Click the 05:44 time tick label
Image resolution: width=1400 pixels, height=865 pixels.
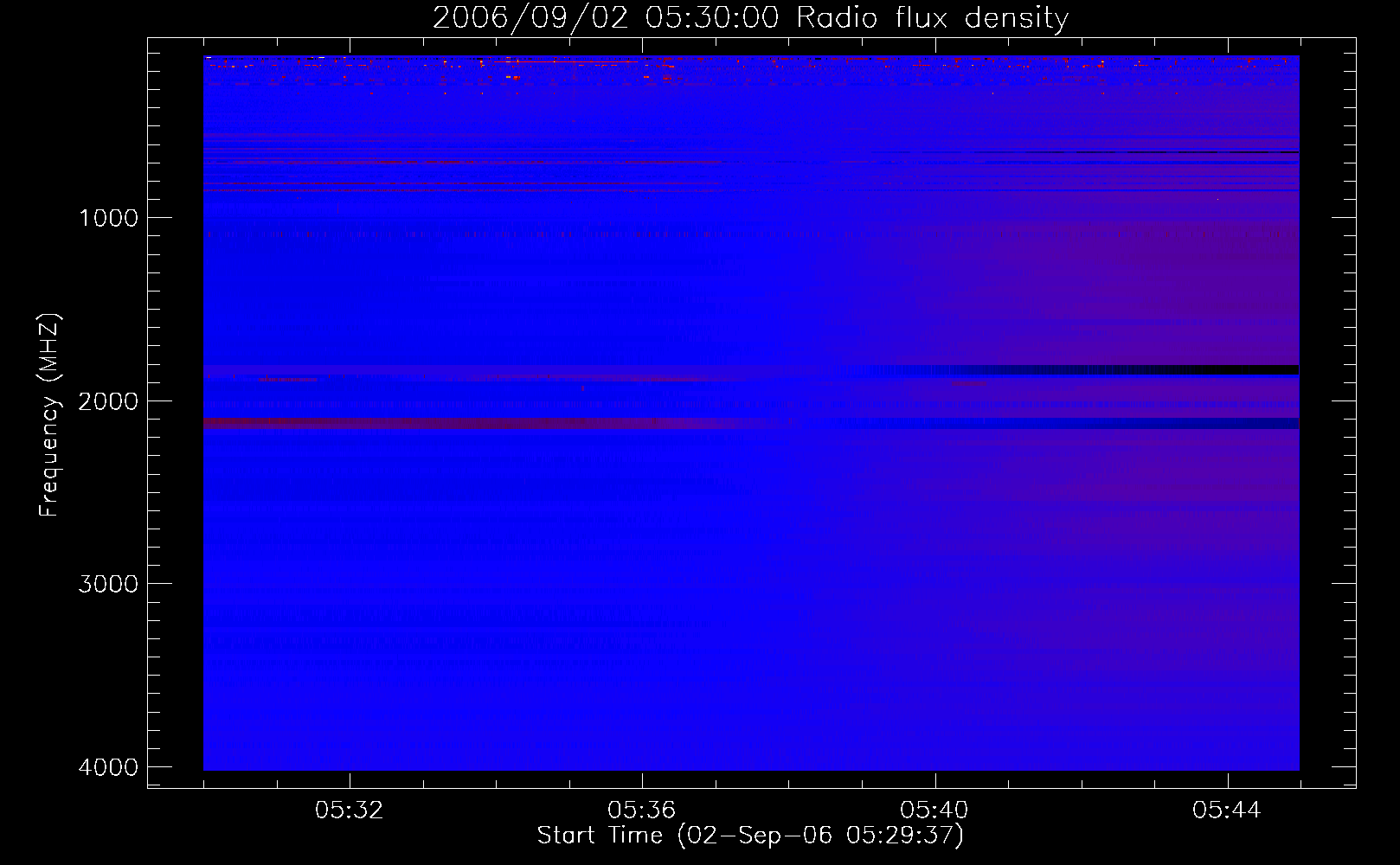click(x=1227, y=811)
